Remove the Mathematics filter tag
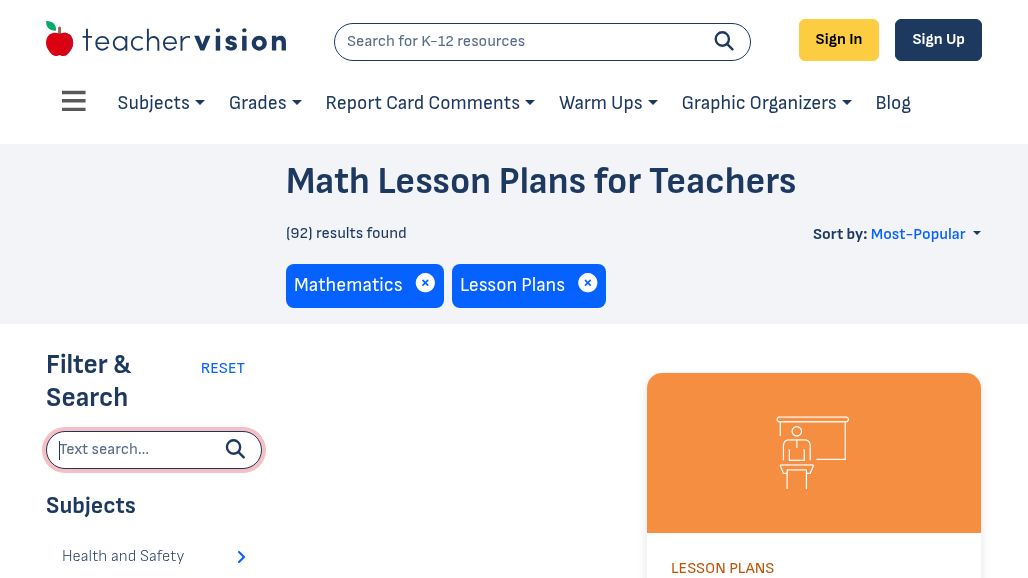 (x=425, y=282)
